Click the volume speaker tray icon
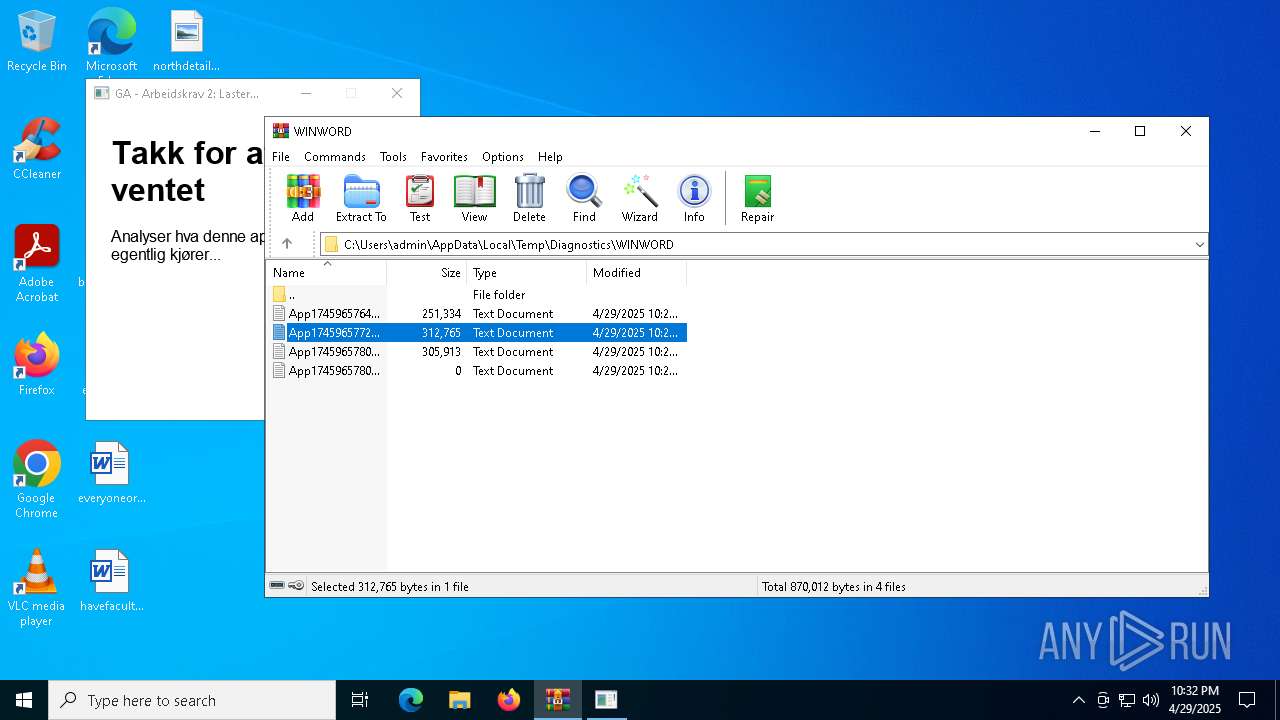Image resolution: width=1280 pixels, height=720 pixels. (x=1151, y=700)
